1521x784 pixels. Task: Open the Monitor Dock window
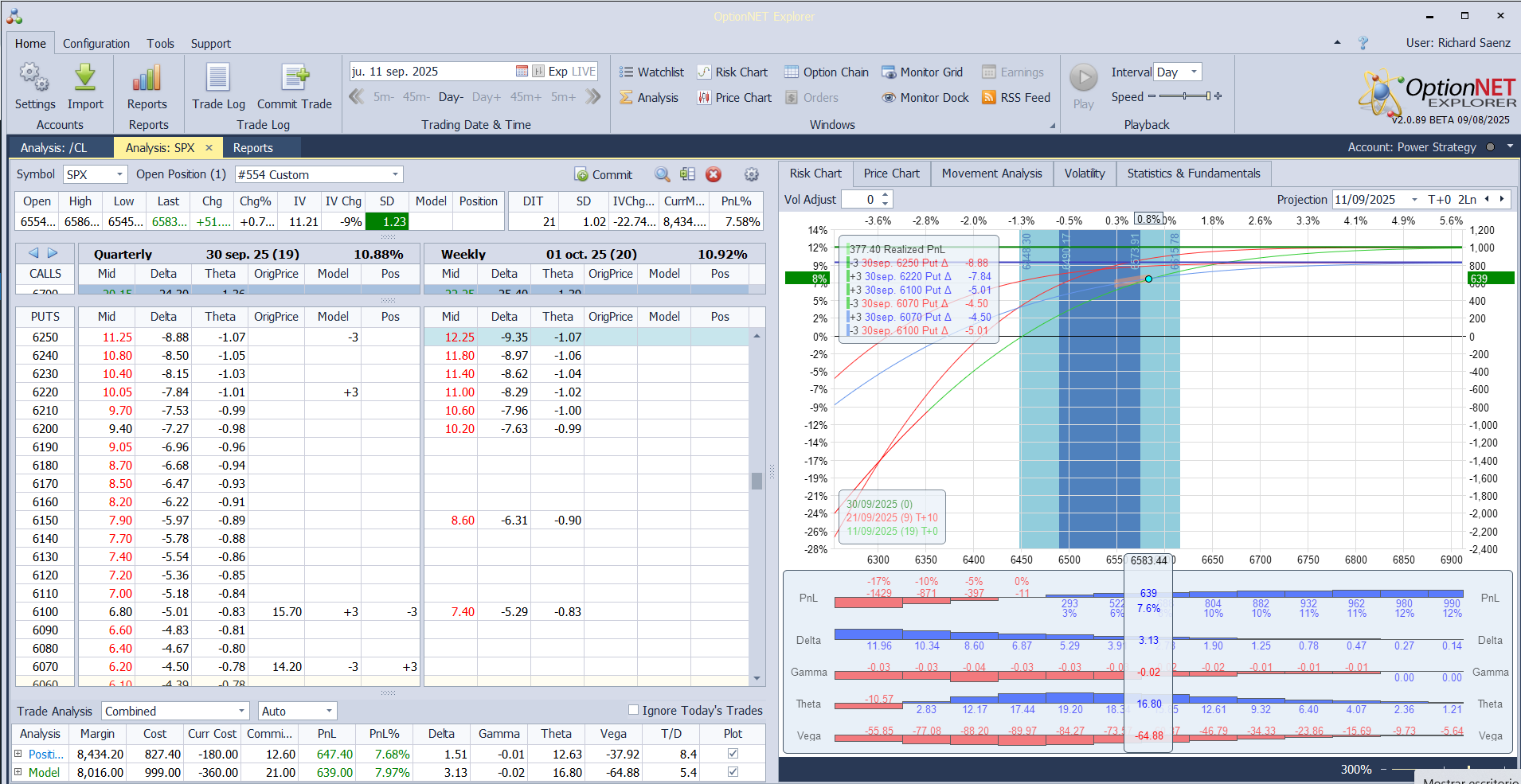tap(925, 98)
